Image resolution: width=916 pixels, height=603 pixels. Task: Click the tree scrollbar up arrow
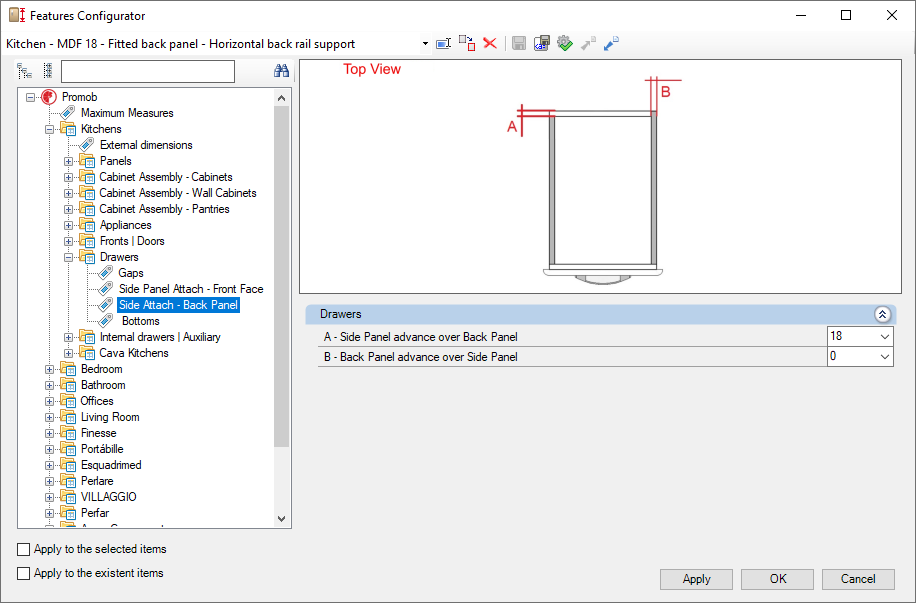[x=282, y=98]
